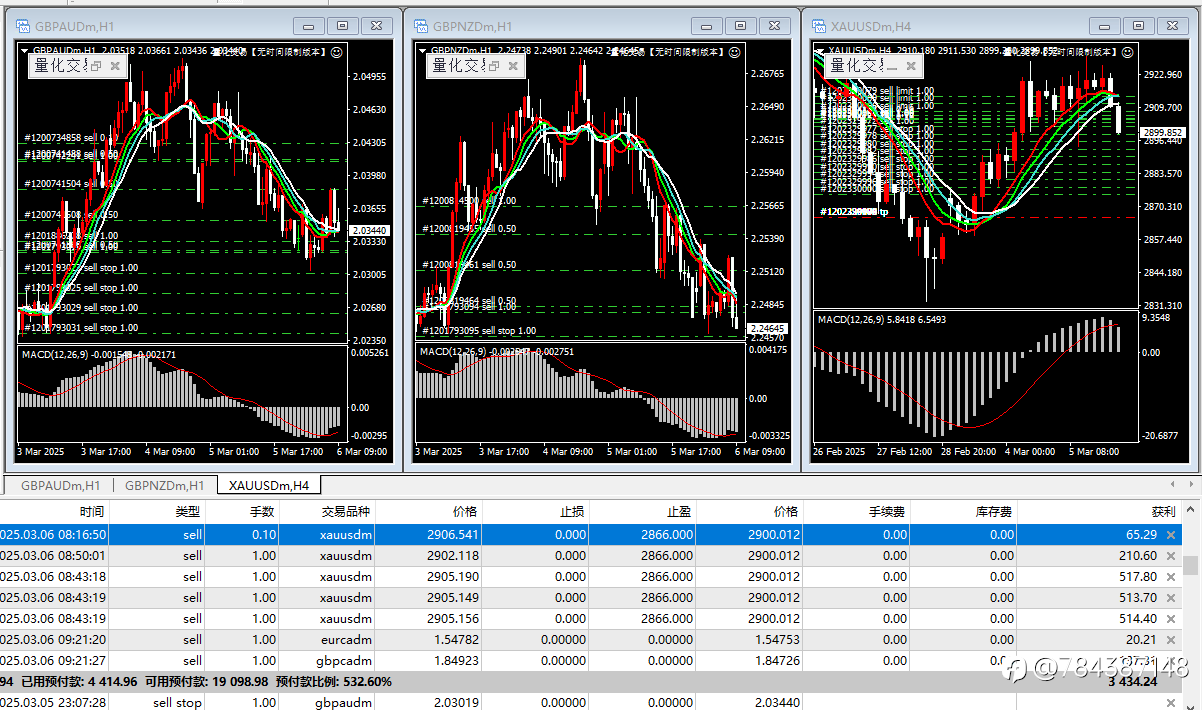Click order line #1201793031 sell stop on GBPAUDm

click(82, 328)
